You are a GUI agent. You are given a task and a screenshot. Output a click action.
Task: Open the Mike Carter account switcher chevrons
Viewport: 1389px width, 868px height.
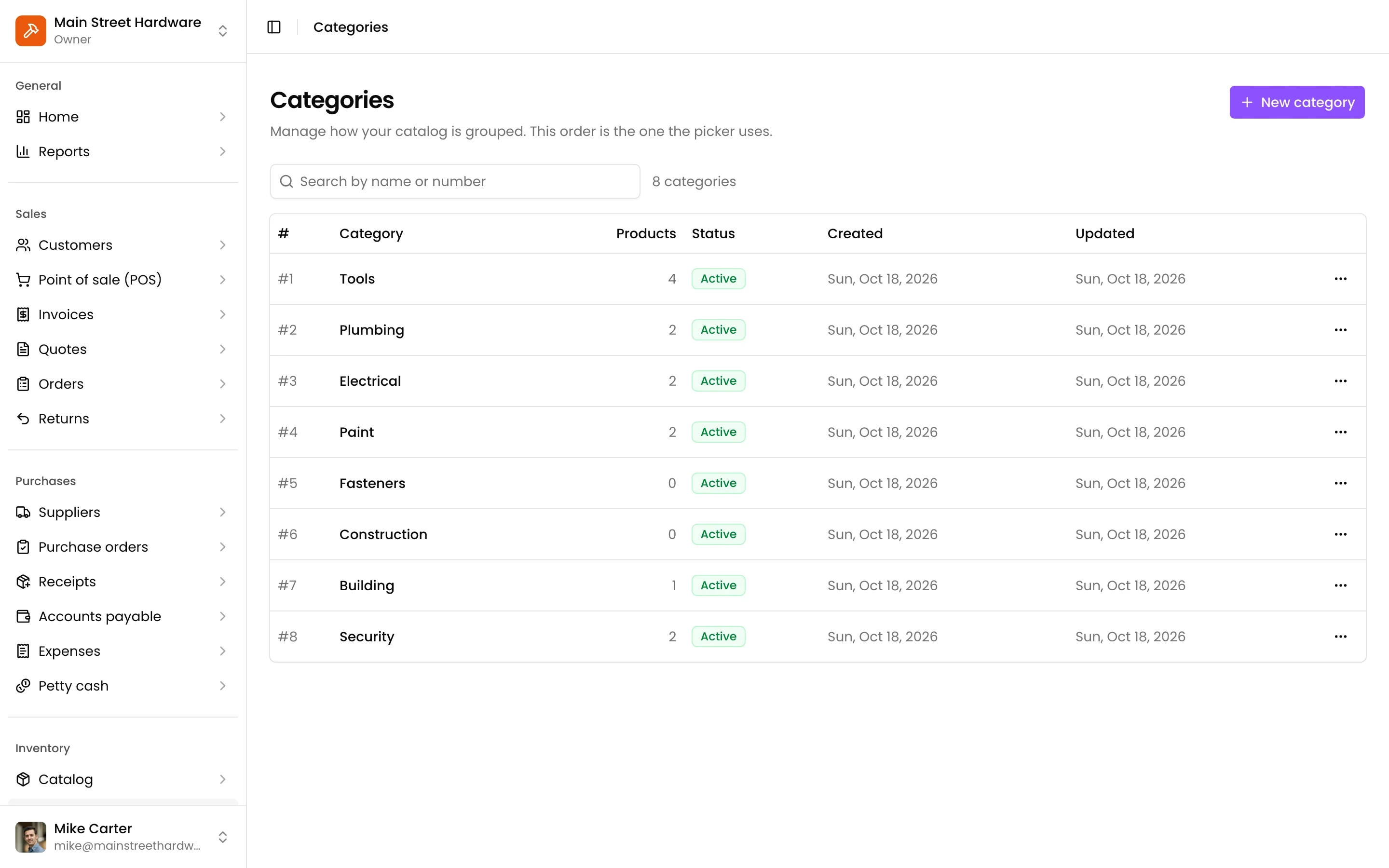[223, 837]
